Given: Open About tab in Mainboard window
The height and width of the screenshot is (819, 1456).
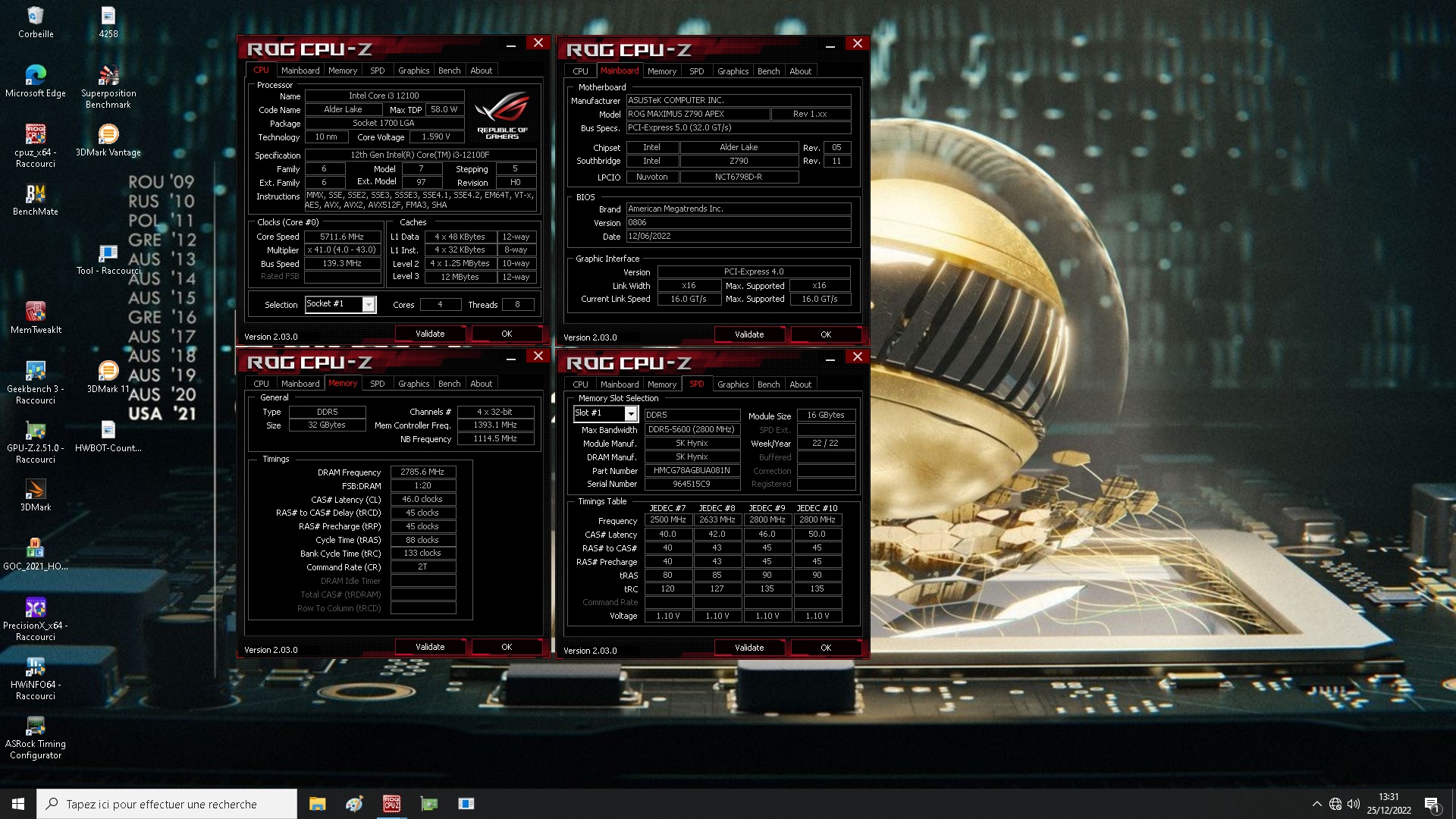Looking at the screenshot, I should [x=801, y=71].
